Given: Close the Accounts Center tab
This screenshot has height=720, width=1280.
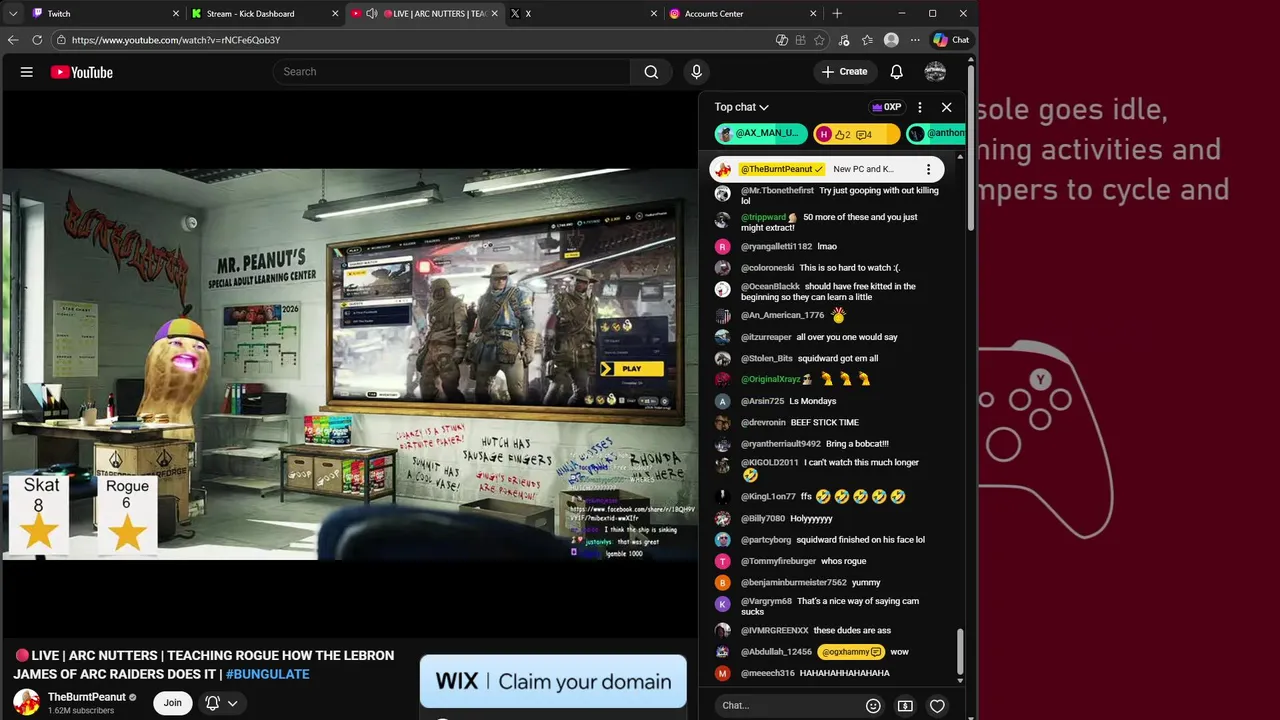Looking at the screenshot, I should click(813, 14).
